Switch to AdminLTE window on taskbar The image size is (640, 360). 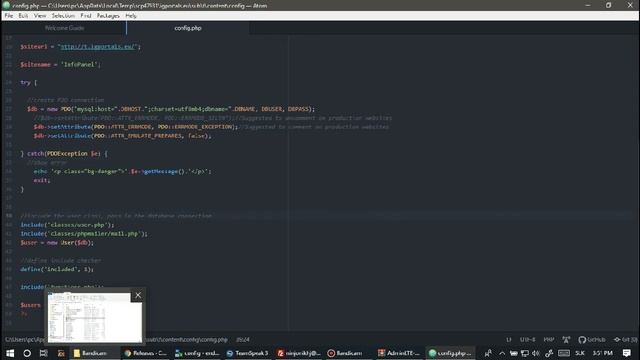pos(399,353)
